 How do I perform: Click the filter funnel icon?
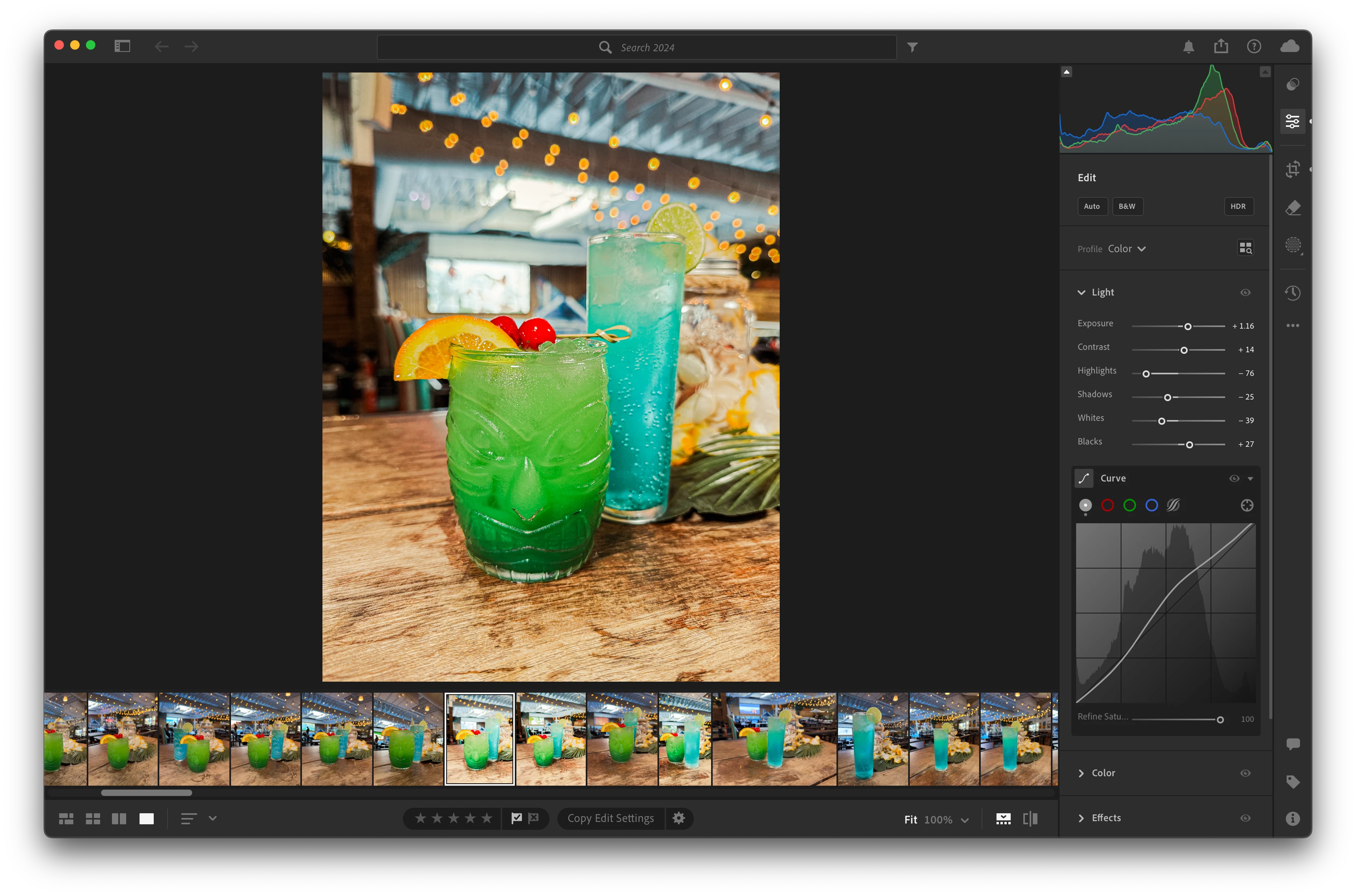(x=913, y=47)
